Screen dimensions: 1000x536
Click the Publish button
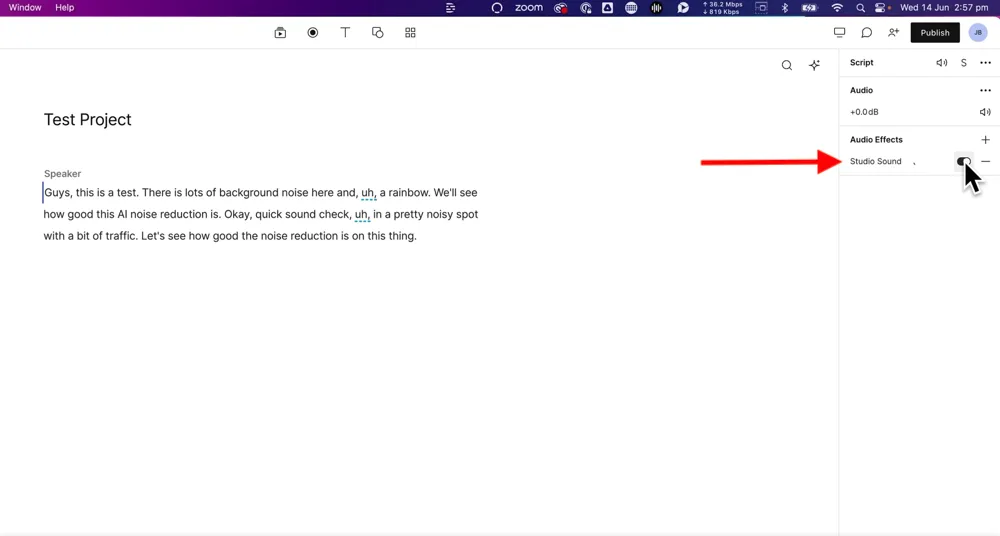(x=935, y=33)
